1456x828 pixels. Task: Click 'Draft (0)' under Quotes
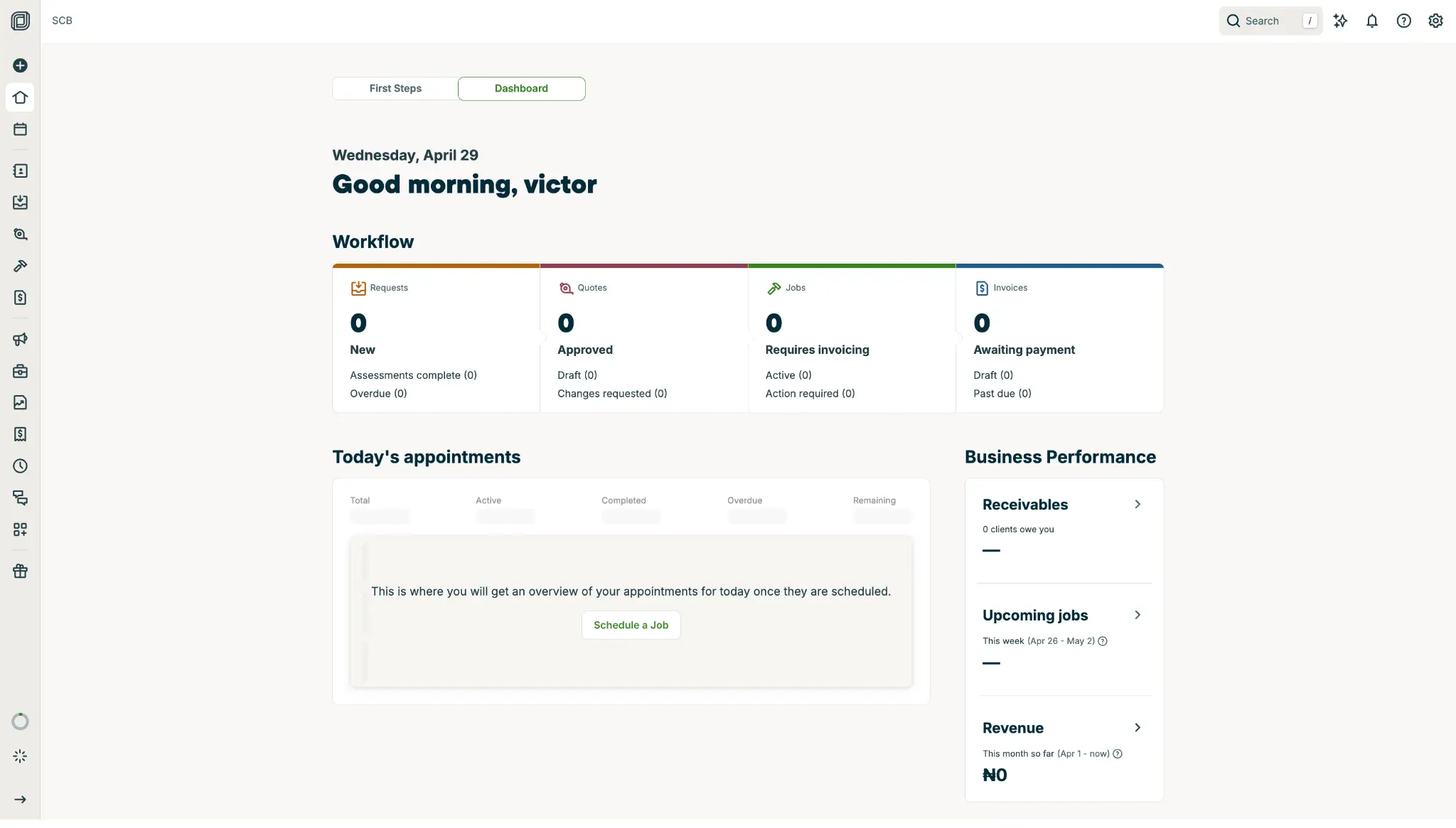pos(577,375)
